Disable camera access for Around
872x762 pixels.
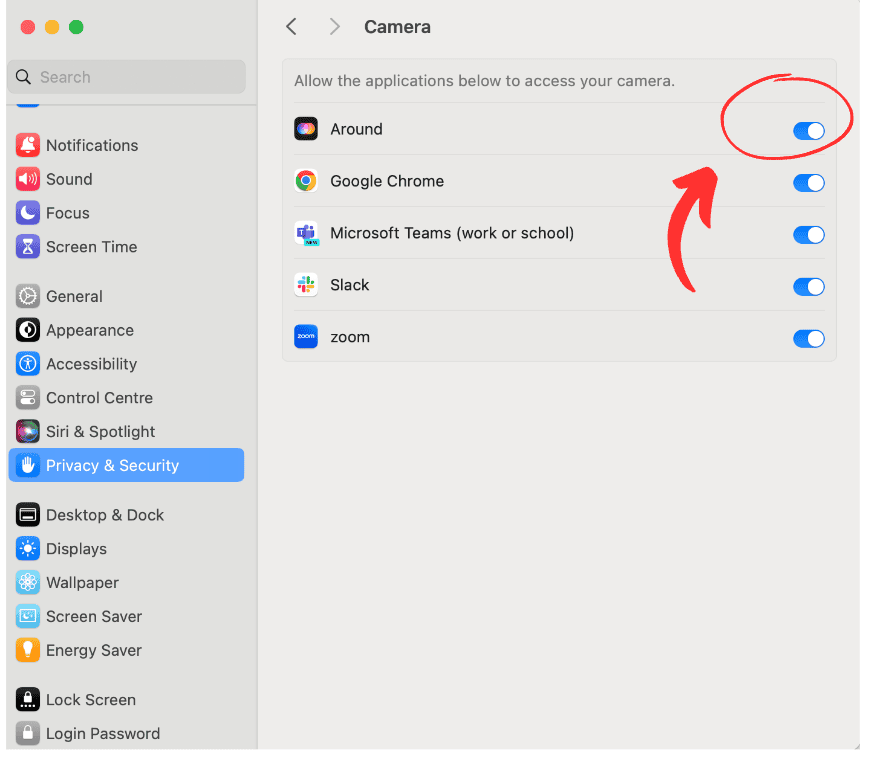[x=808, y=130]
